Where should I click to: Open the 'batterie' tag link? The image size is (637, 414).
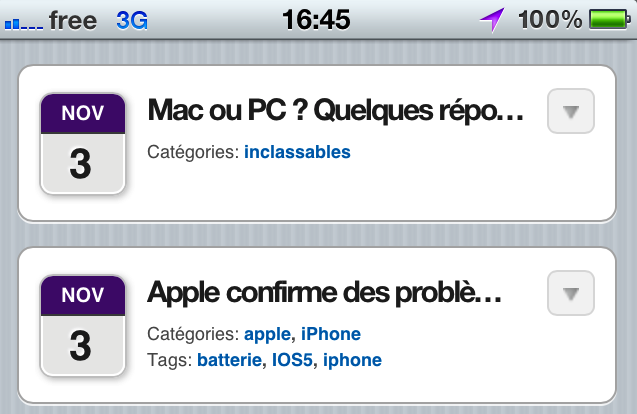pos(229,360)
